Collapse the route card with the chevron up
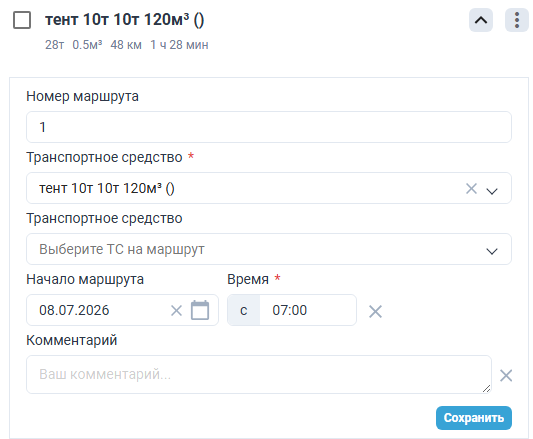This screenshot has height=439, width=533. click(481, 20)
